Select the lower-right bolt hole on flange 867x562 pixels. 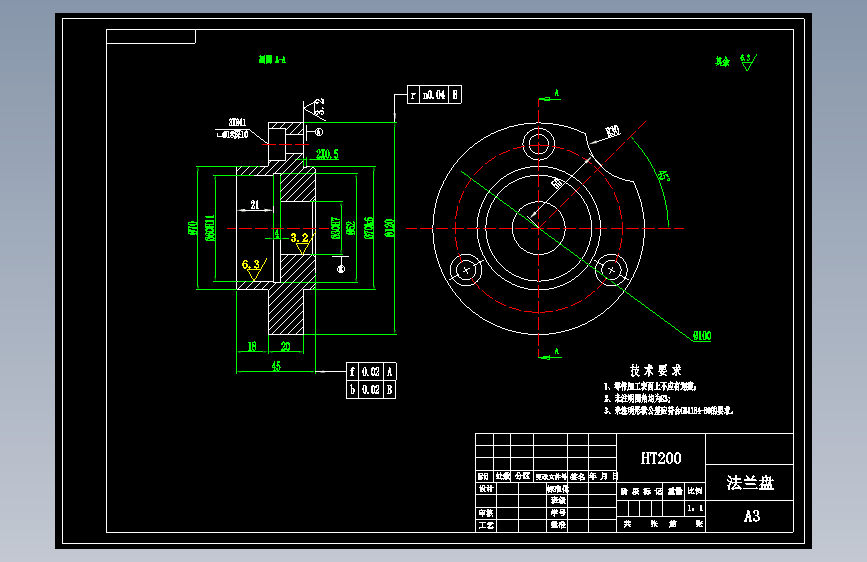coord(611,270)
